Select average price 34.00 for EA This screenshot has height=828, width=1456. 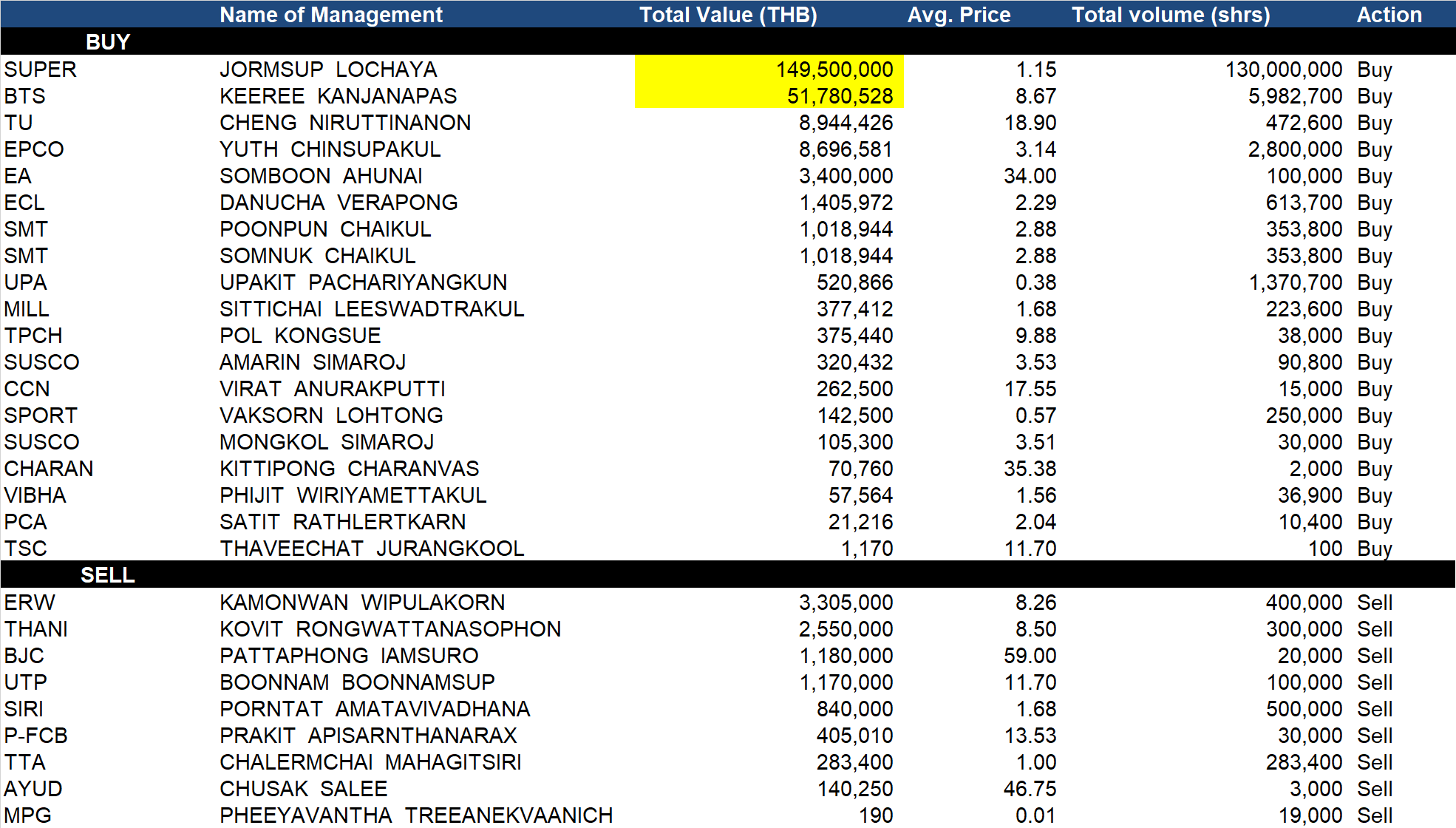click(x=1030, y=176)
